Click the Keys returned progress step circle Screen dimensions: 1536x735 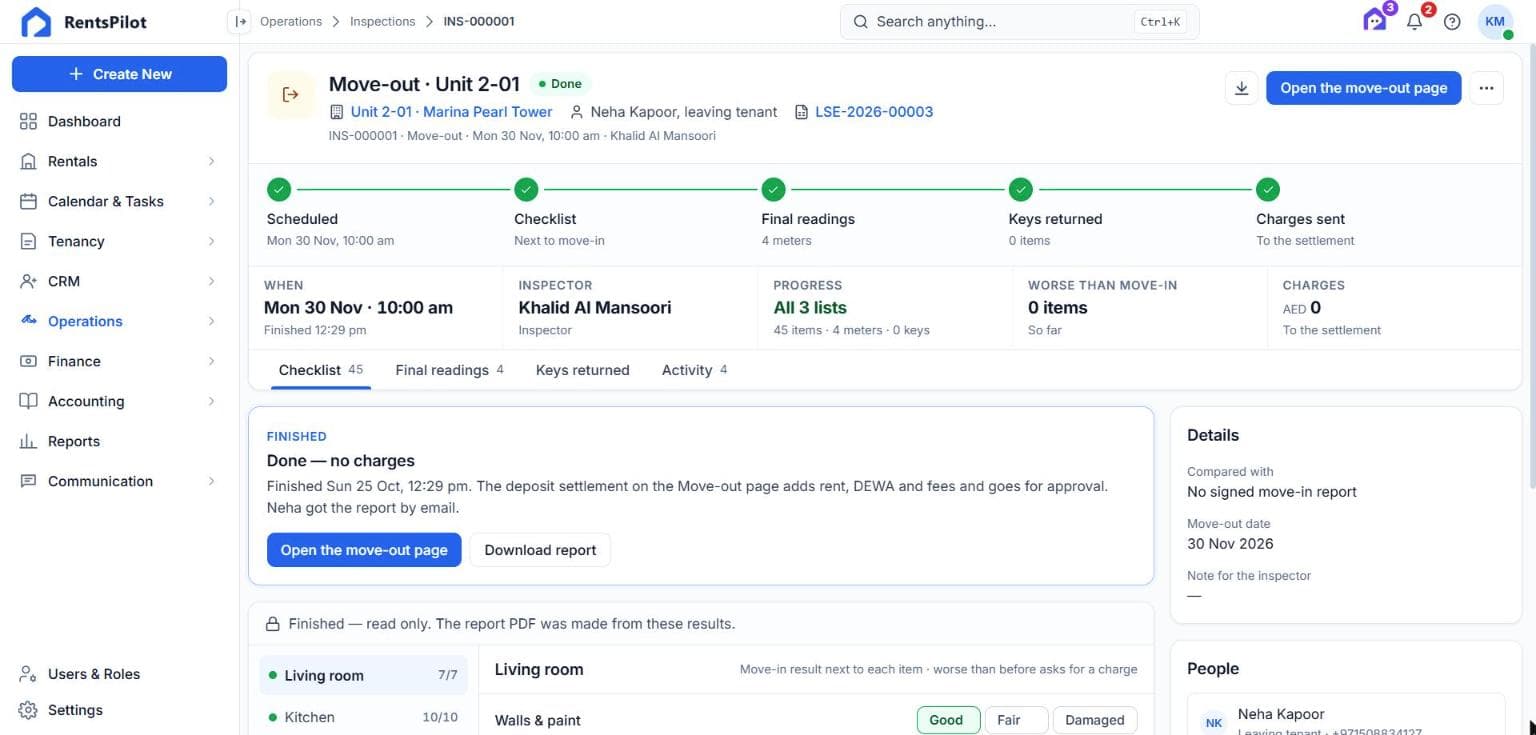[1020, 189]
